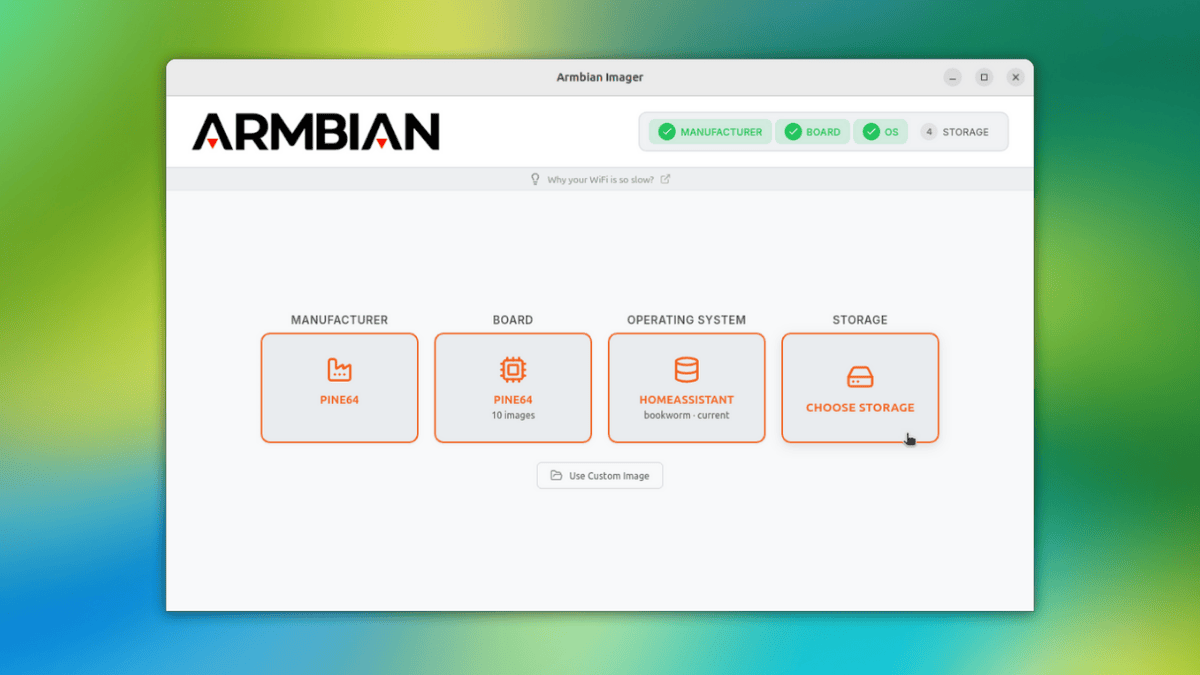This screenshot has height=675, width=1200.
Task: Click the lightbulb icon beside the WiFi tip
Action: 535,179
